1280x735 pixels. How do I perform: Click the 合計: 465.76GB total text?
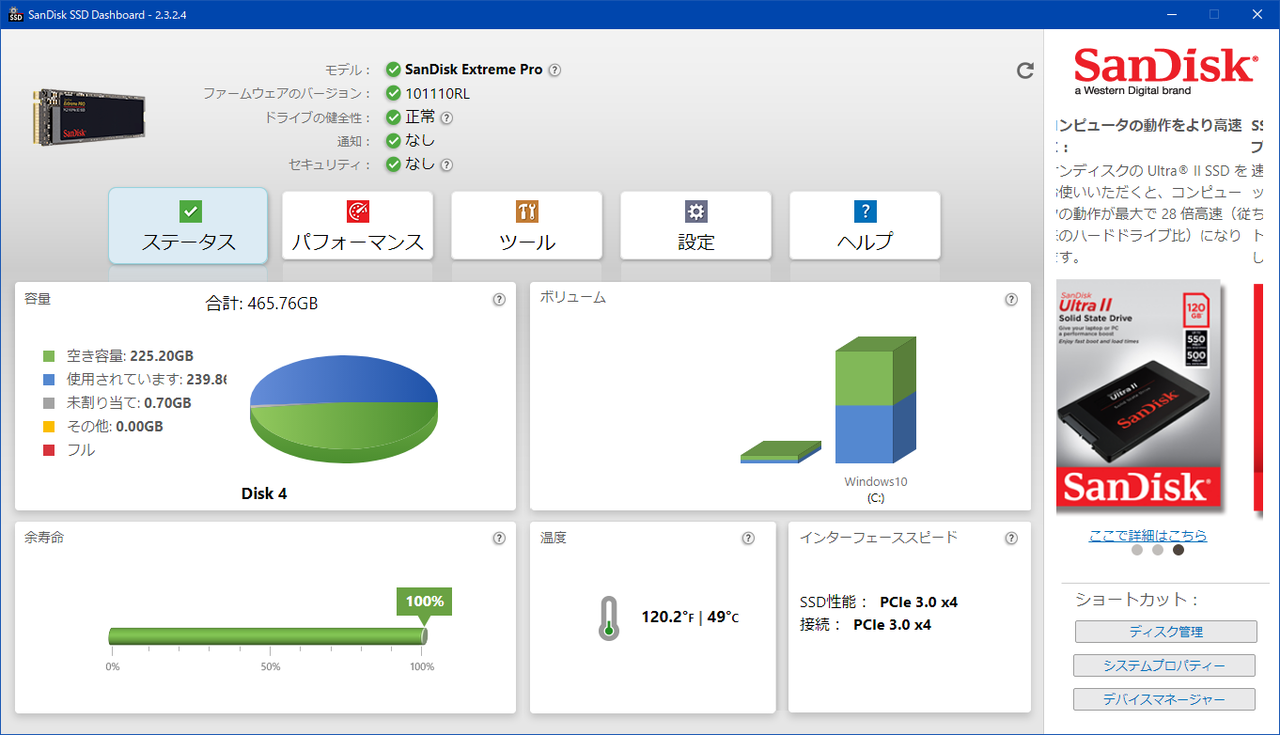[262, 303]
